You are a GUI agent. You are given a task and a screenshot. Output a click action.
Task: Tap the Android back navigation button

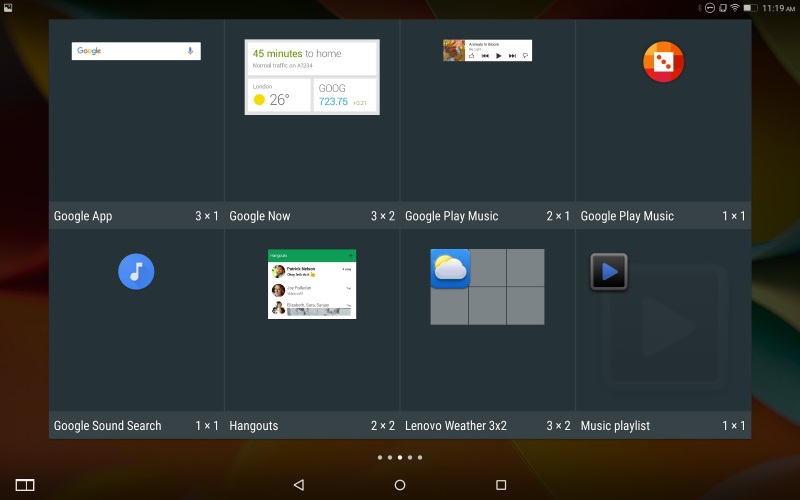(x=299, y=485)
